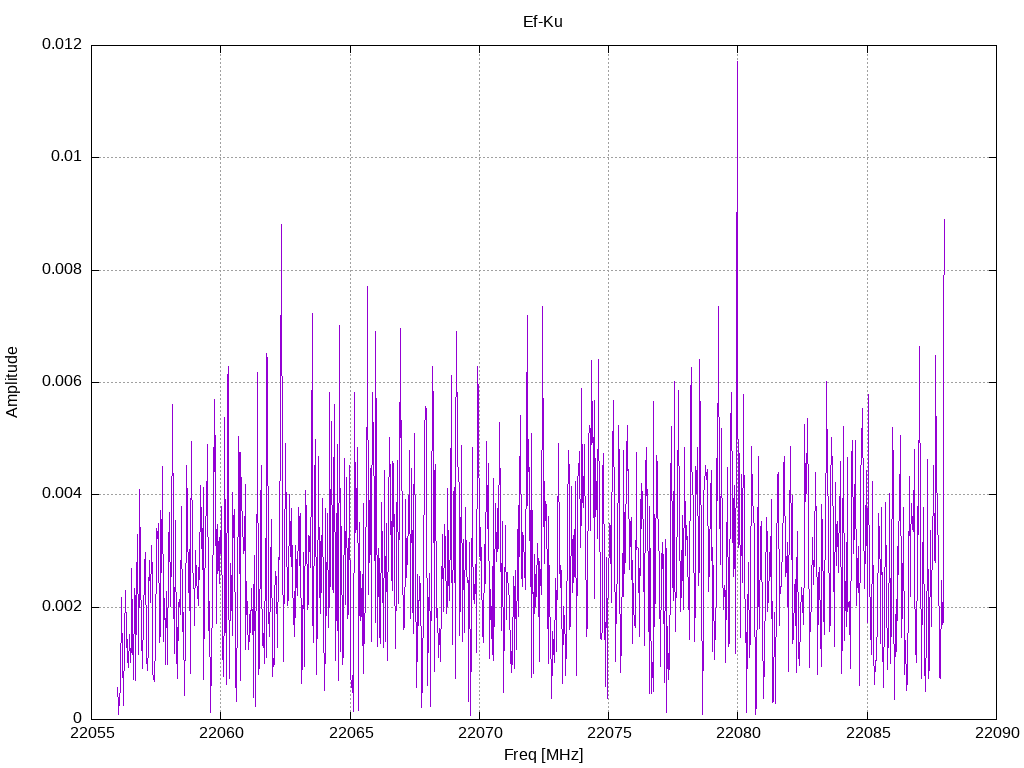Select the 'Amplitude' y-axis label
The image size is (1024, 768).
click(12, 382)
